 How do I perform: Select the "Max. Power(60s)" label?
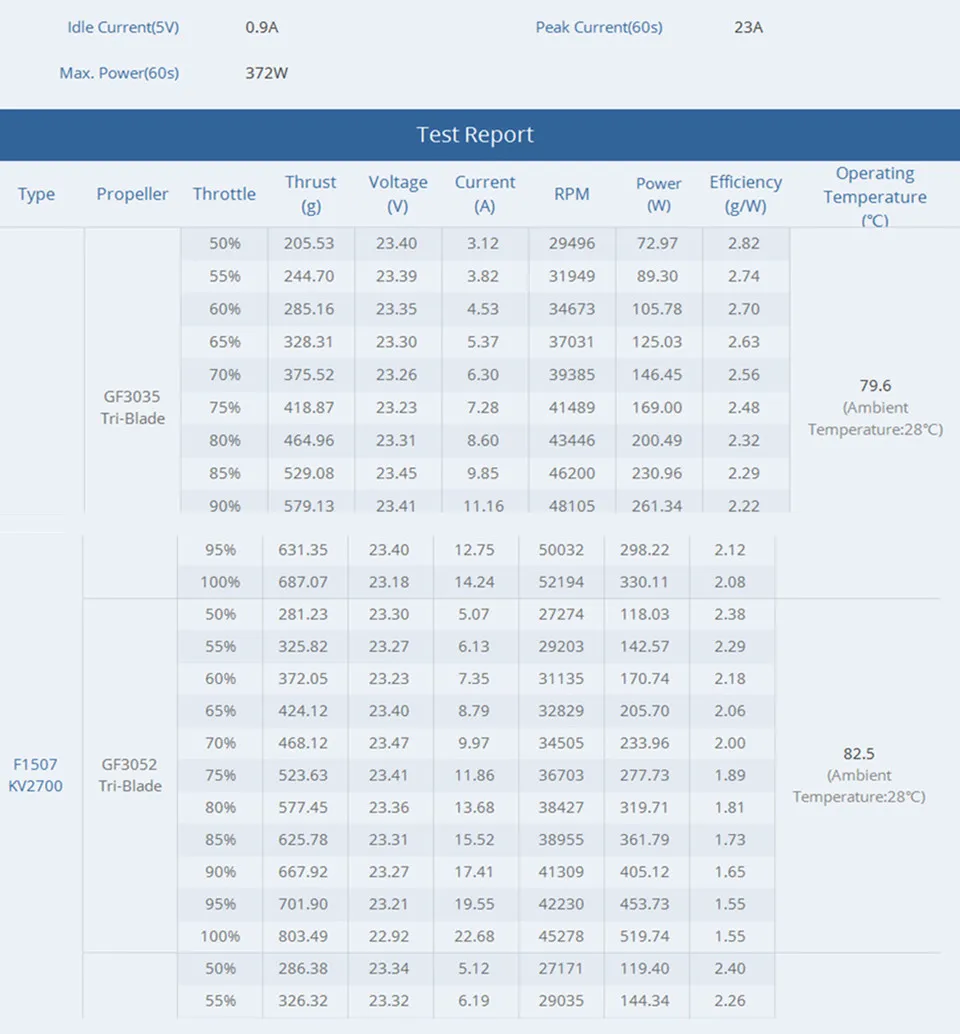click(119, 73)
